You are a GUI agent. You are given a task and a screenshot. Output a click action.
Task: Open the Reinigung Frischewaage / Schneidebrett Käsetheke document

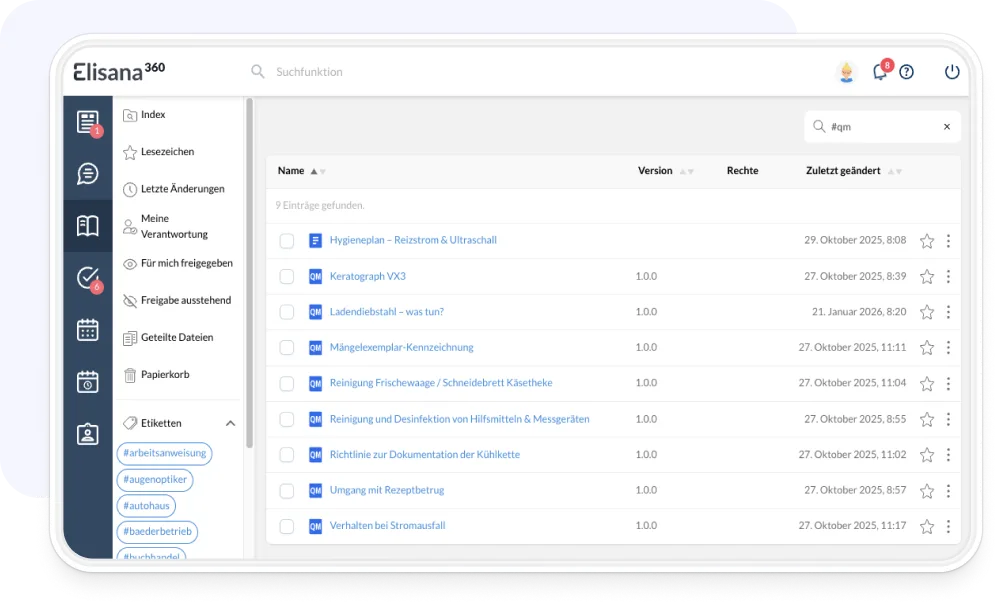[x=441, y=383]
